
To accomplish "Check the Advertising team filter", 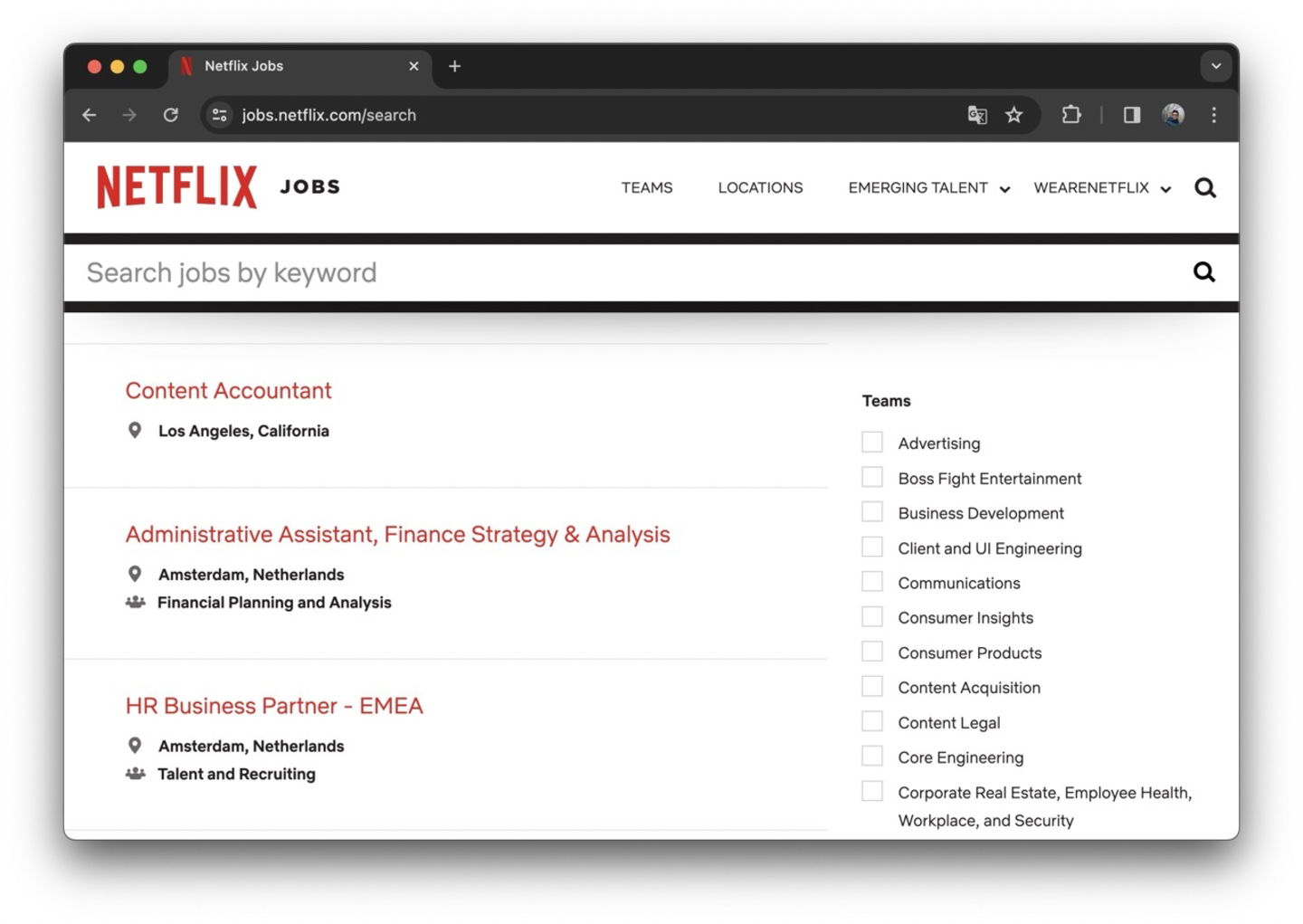I will (x=872, y=442).
